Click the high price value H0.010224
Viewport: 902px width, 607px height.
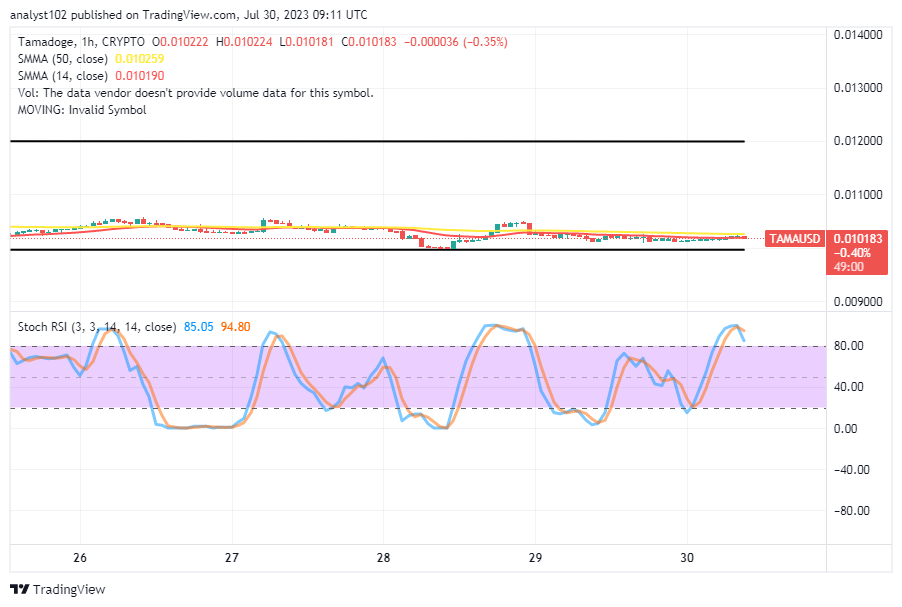[x=244, y=42]
